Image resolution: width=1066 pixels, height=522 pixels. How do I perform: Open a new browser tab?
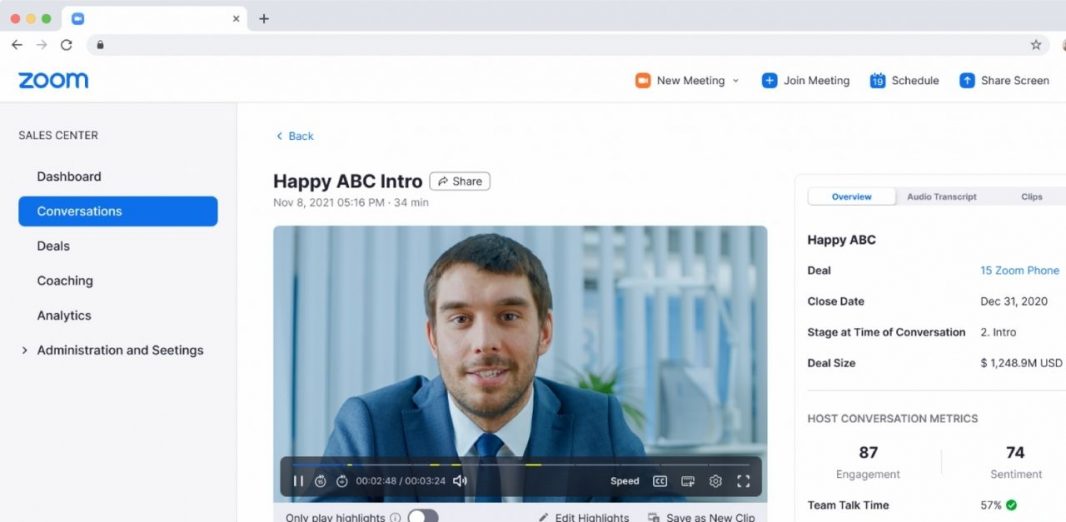[264, 19]
